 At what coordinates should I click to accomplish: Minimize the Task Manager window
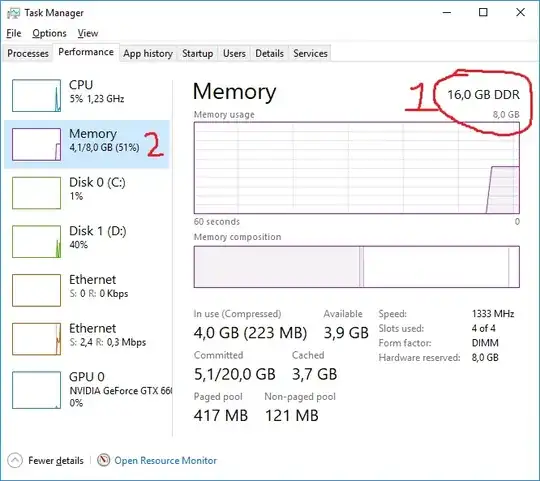tap(447, 13)
